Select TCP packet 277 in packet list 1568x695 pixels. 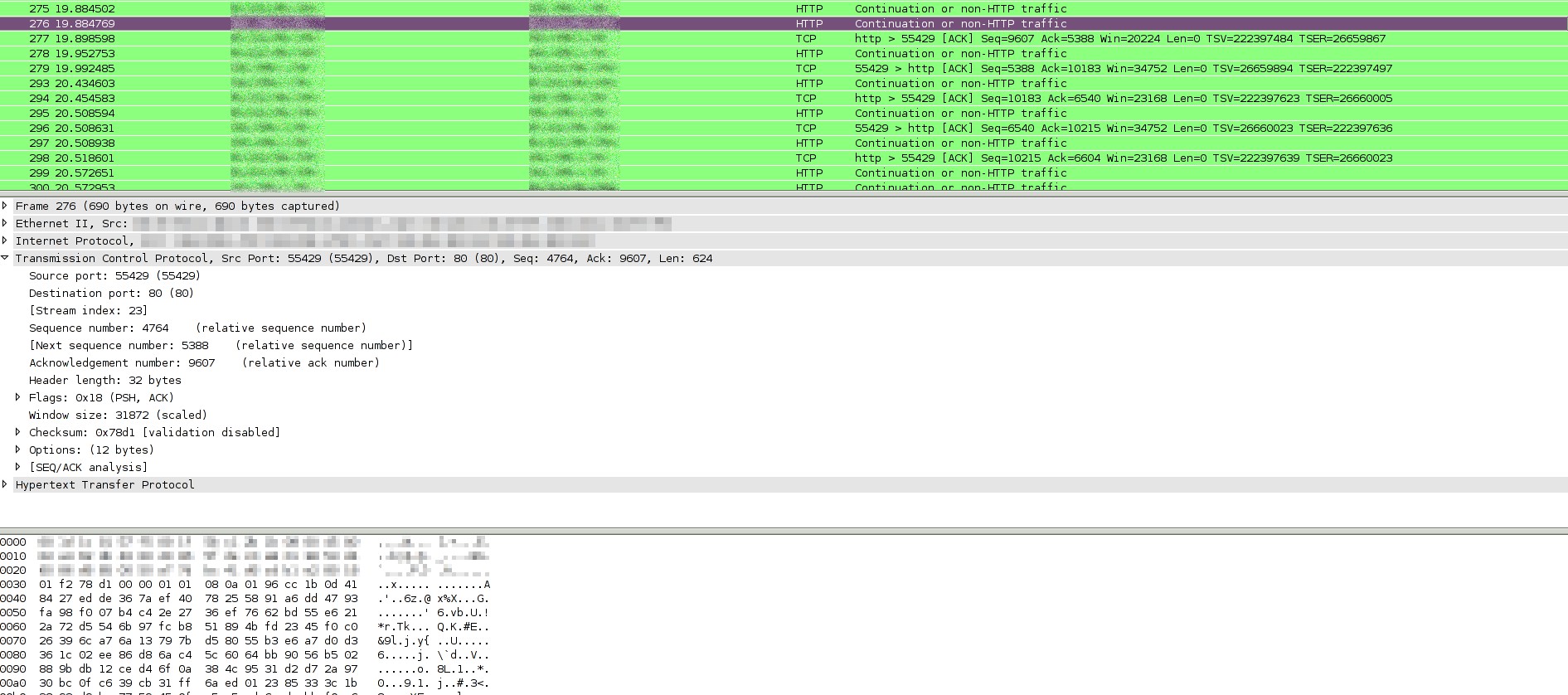click(x=784, y=38)
